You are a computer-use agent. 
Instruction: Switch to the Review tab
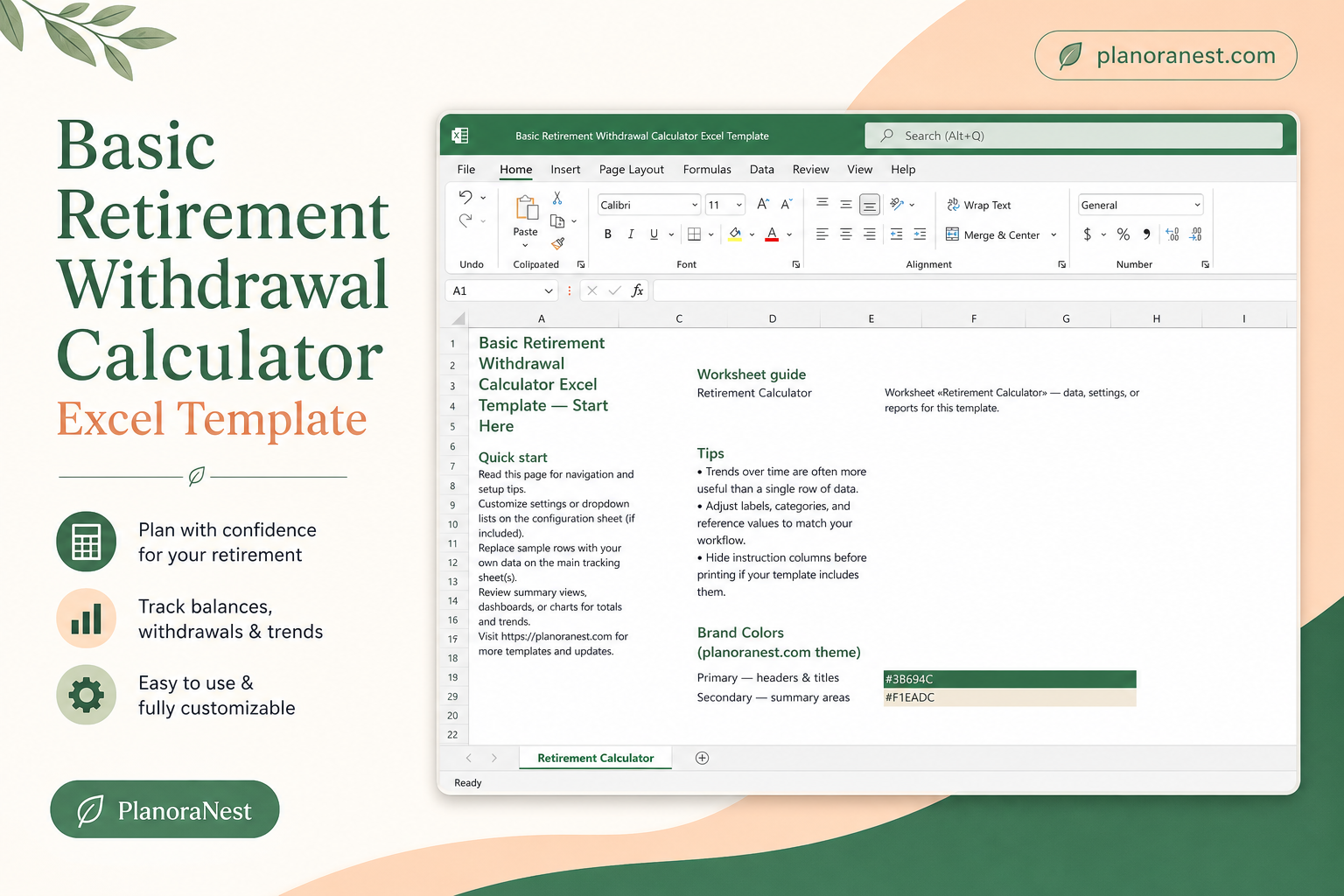pos(811,170)
